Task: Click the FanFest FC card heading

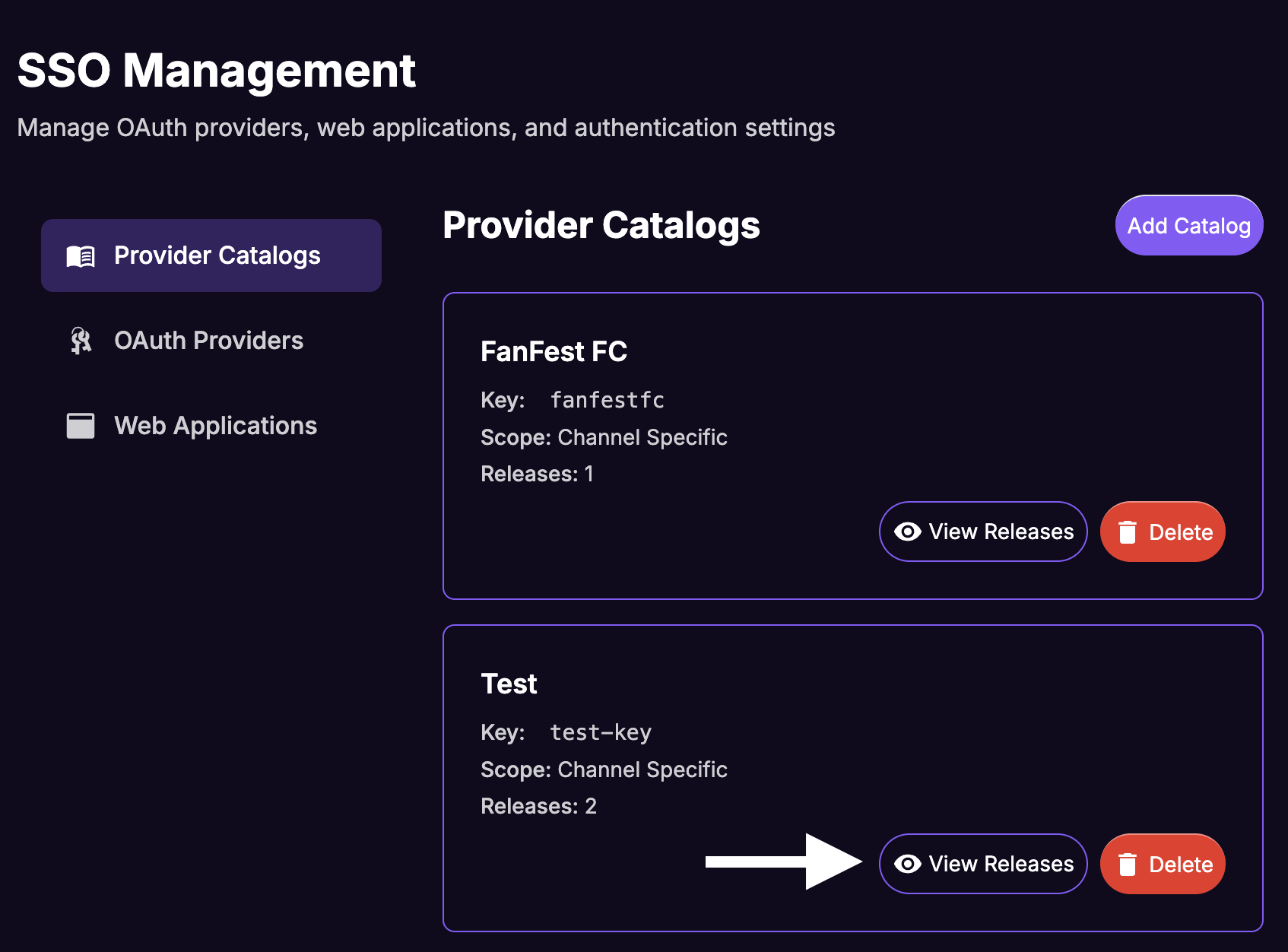Action: [x=554, y=351]
